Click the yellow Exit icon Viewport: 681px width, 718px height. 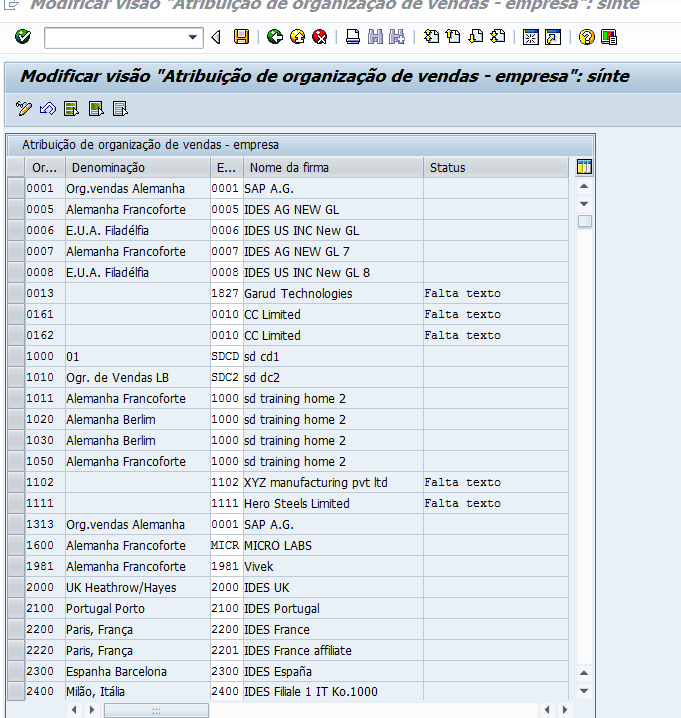(298, 37)
